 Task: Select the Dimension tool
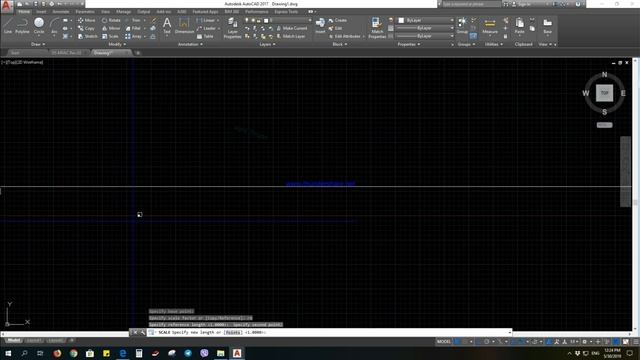point(184,25)
